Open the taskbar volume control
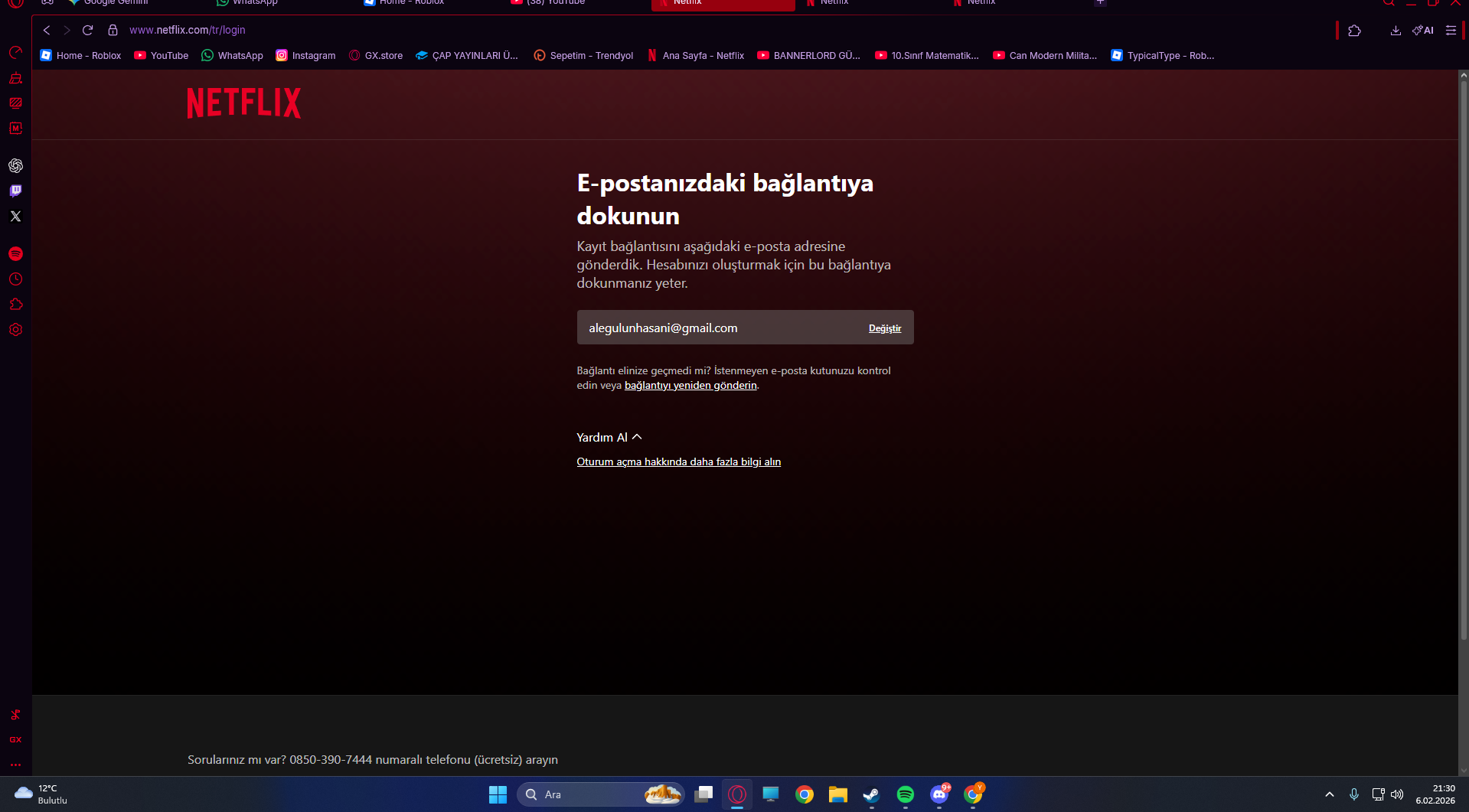 1397,794
